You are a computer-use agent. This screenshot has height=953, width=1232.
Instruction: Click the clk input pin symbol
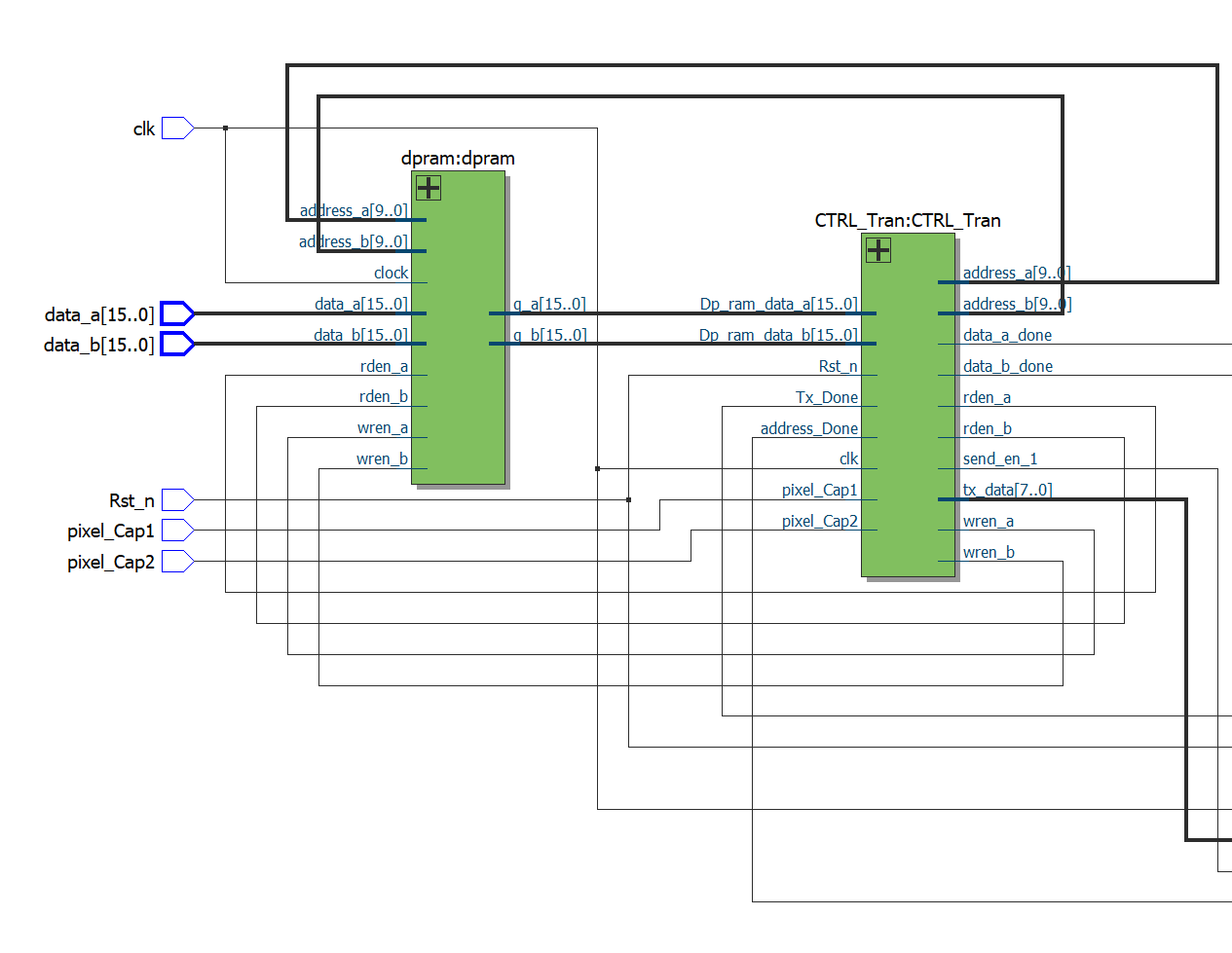177,128
